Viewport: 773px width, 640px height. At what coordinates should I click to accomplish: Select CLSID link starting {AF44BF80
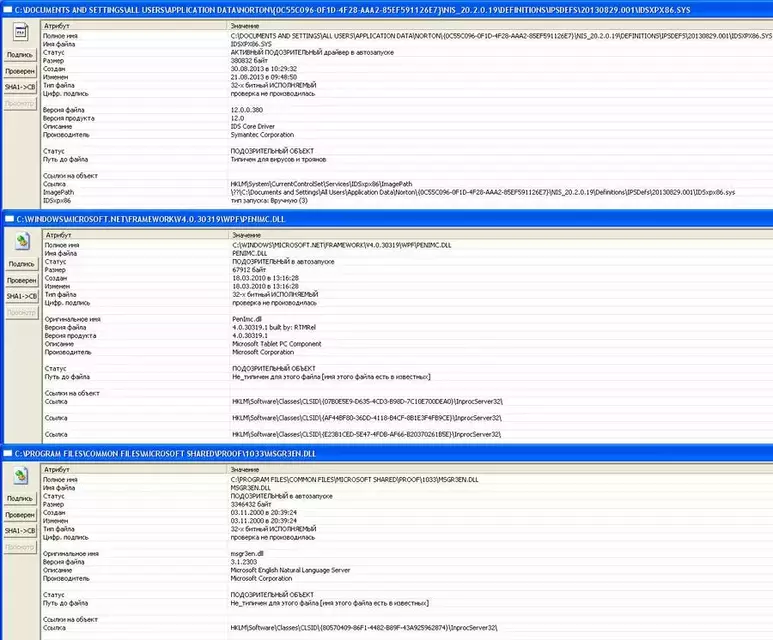[x=367, y=418]
